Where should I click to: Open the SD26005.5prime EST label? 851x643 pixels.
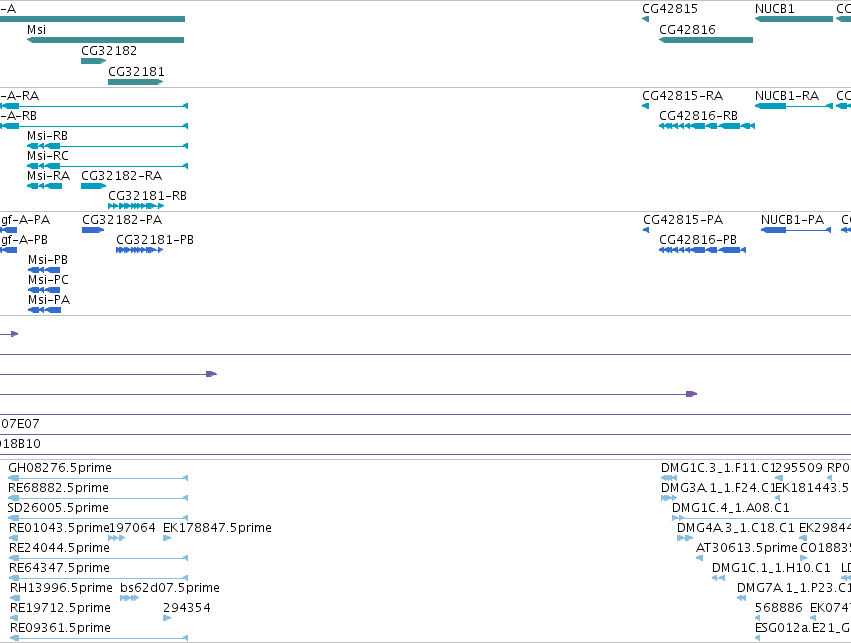(x=58, y=508)
